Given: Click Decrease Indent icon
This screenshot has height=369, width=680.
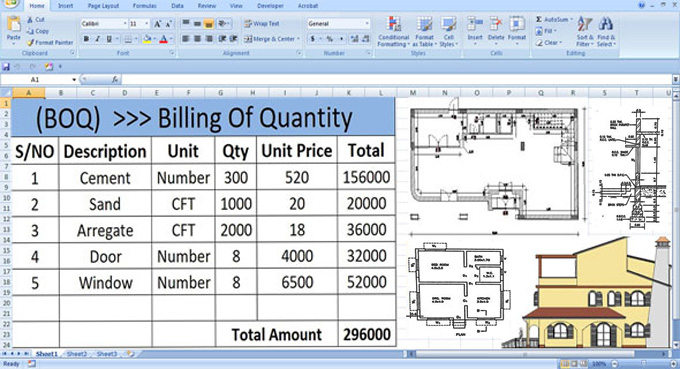Looking at the screenshot, I should pos(222,39).
